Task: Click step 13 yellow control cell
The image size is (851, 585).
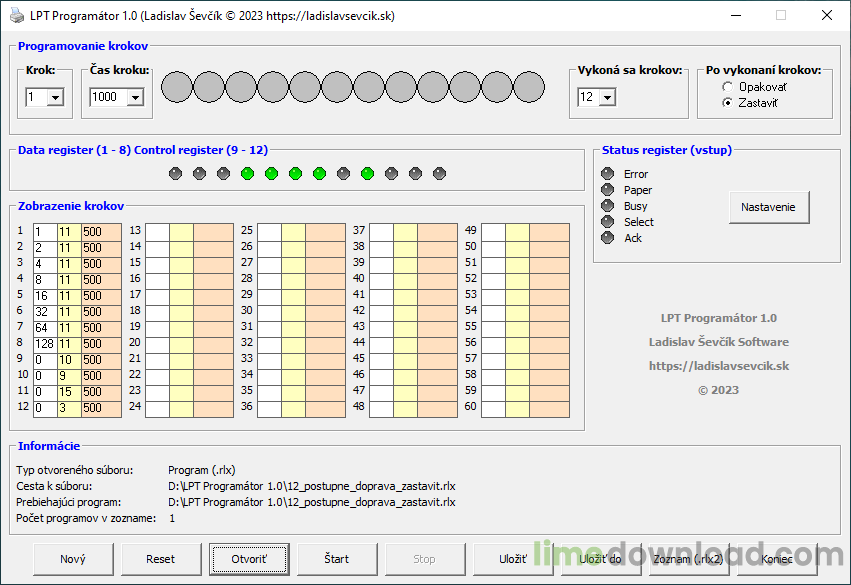Action: [x=181, y=231]
